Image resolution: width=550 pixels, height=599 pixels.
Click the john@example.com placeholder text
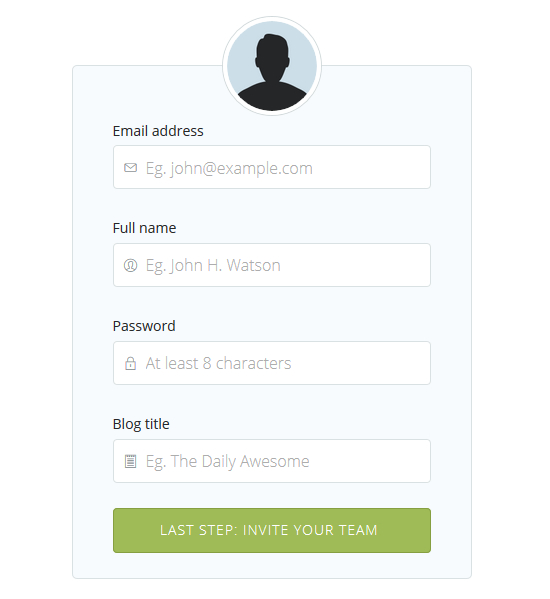pyautogui.click(x=241, y=168)
